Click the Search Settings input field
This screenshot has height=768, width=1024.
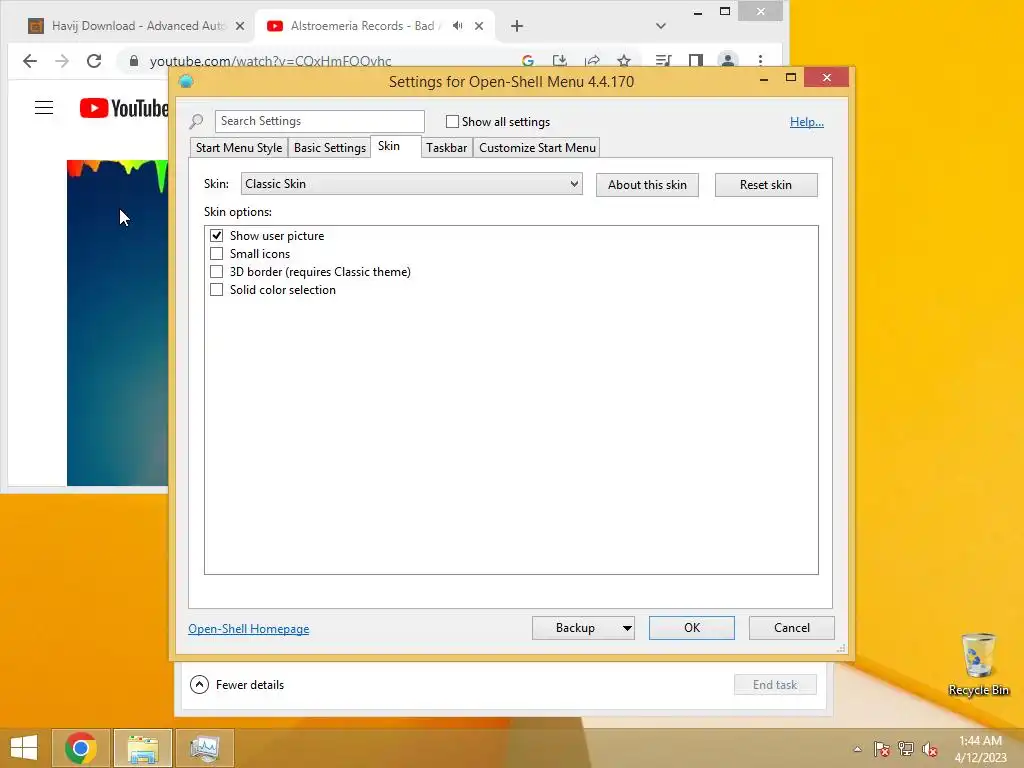(x=319, y=121)
